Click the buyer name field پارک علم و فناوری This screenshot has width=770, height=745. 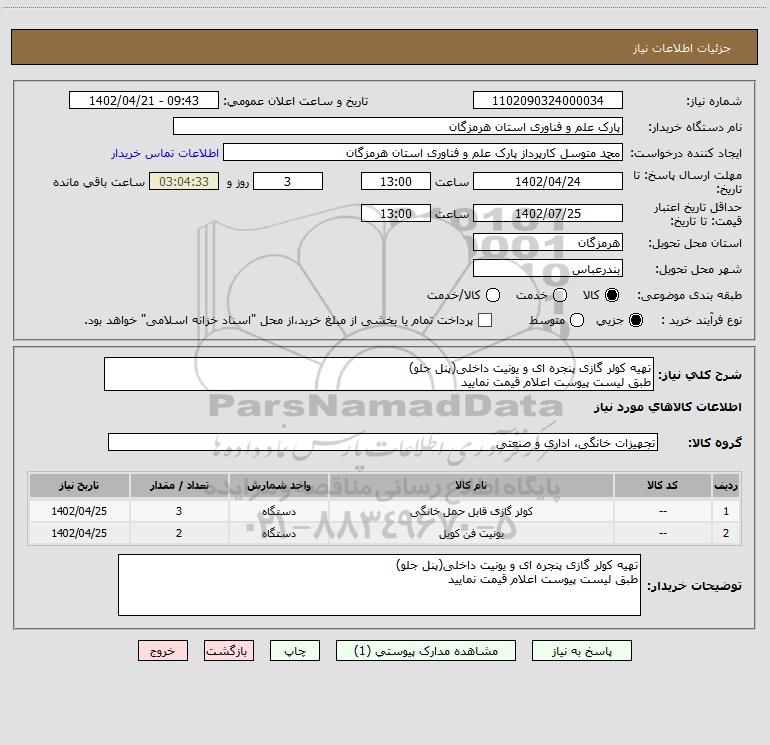pos(398,127)
